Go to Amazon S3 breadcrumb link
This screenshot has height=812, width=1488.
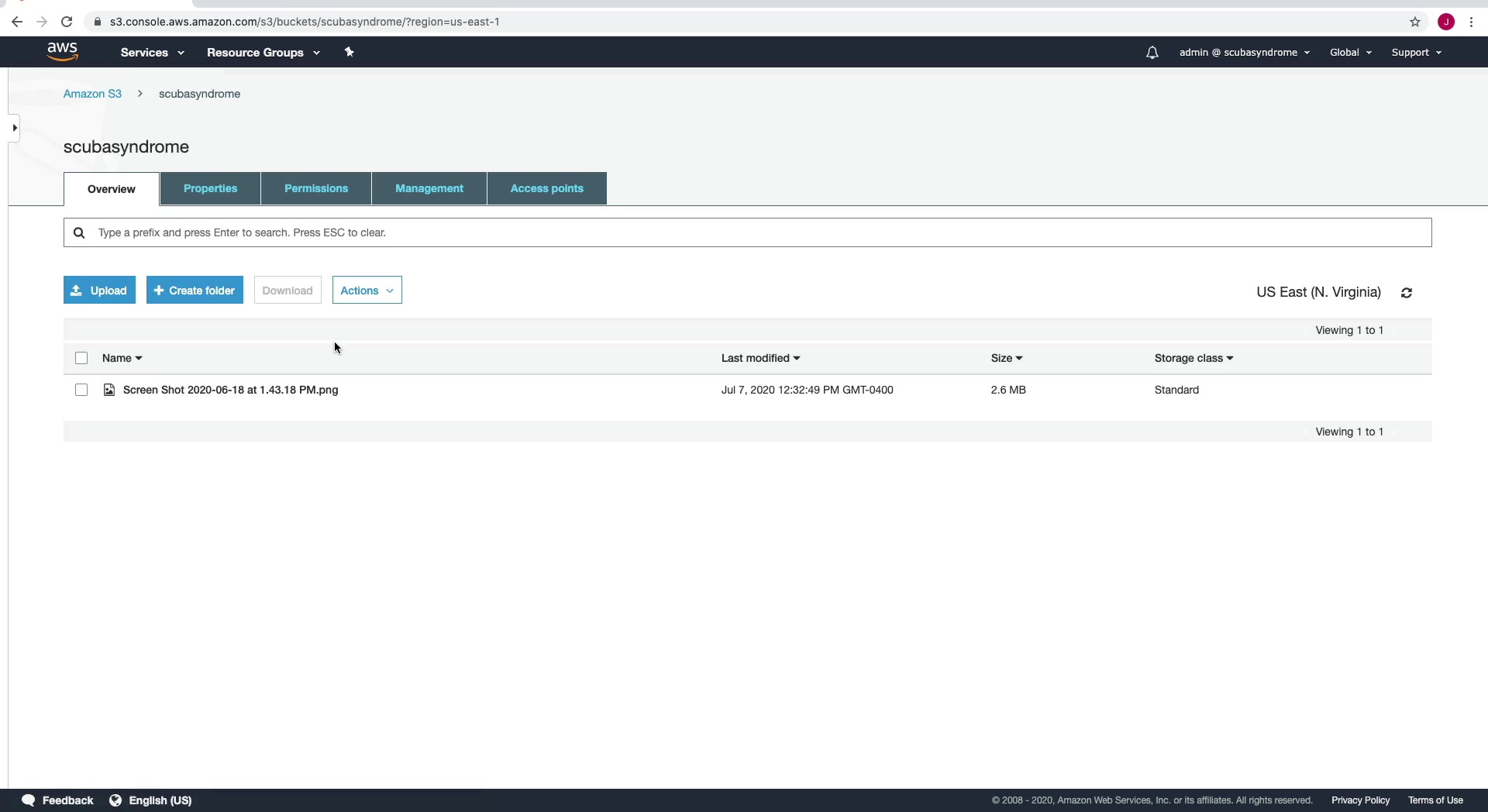pos(92,94)
